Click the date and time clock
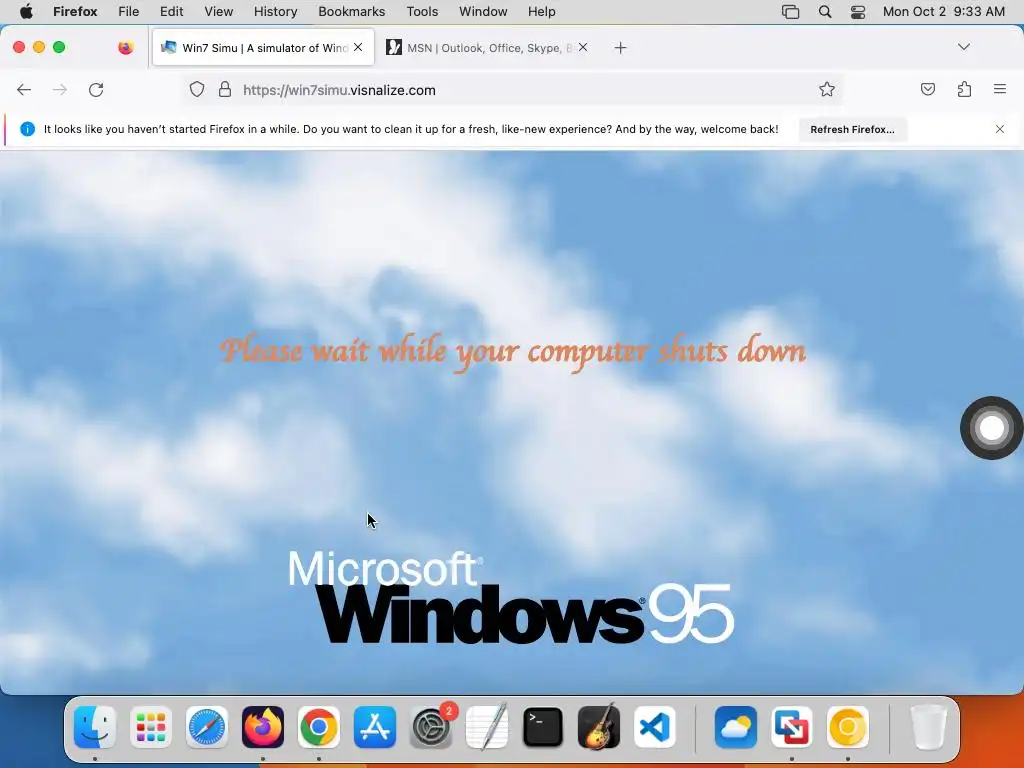The height and width of the screenshot is (768, 1024). [944, 11]
